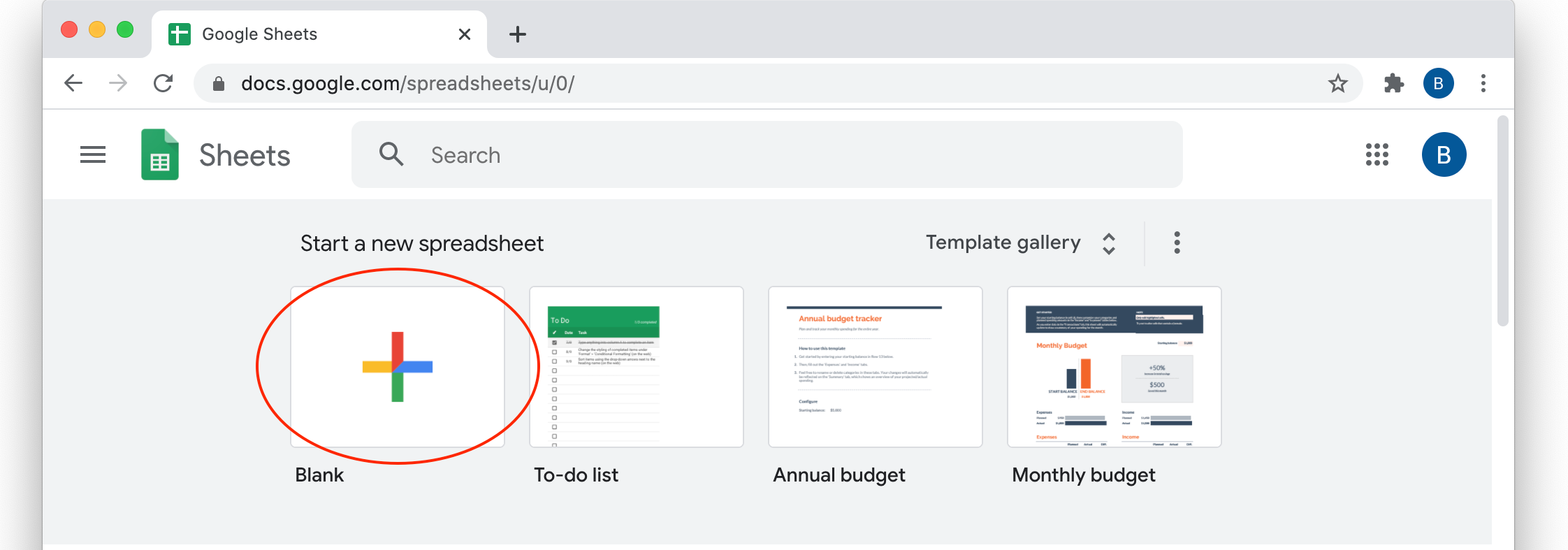
Task: Click the Blank label text
Action: 319,475
